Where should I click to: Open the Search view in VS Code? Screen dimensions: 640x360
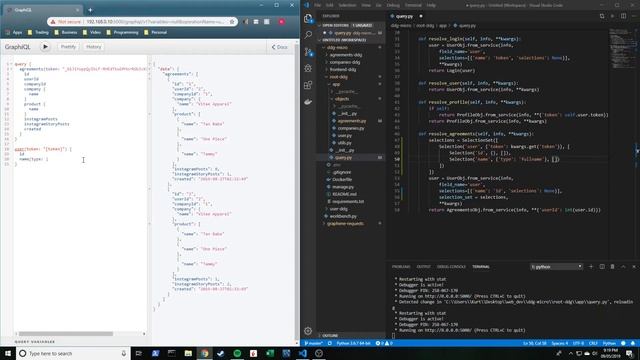coord(308,35)
